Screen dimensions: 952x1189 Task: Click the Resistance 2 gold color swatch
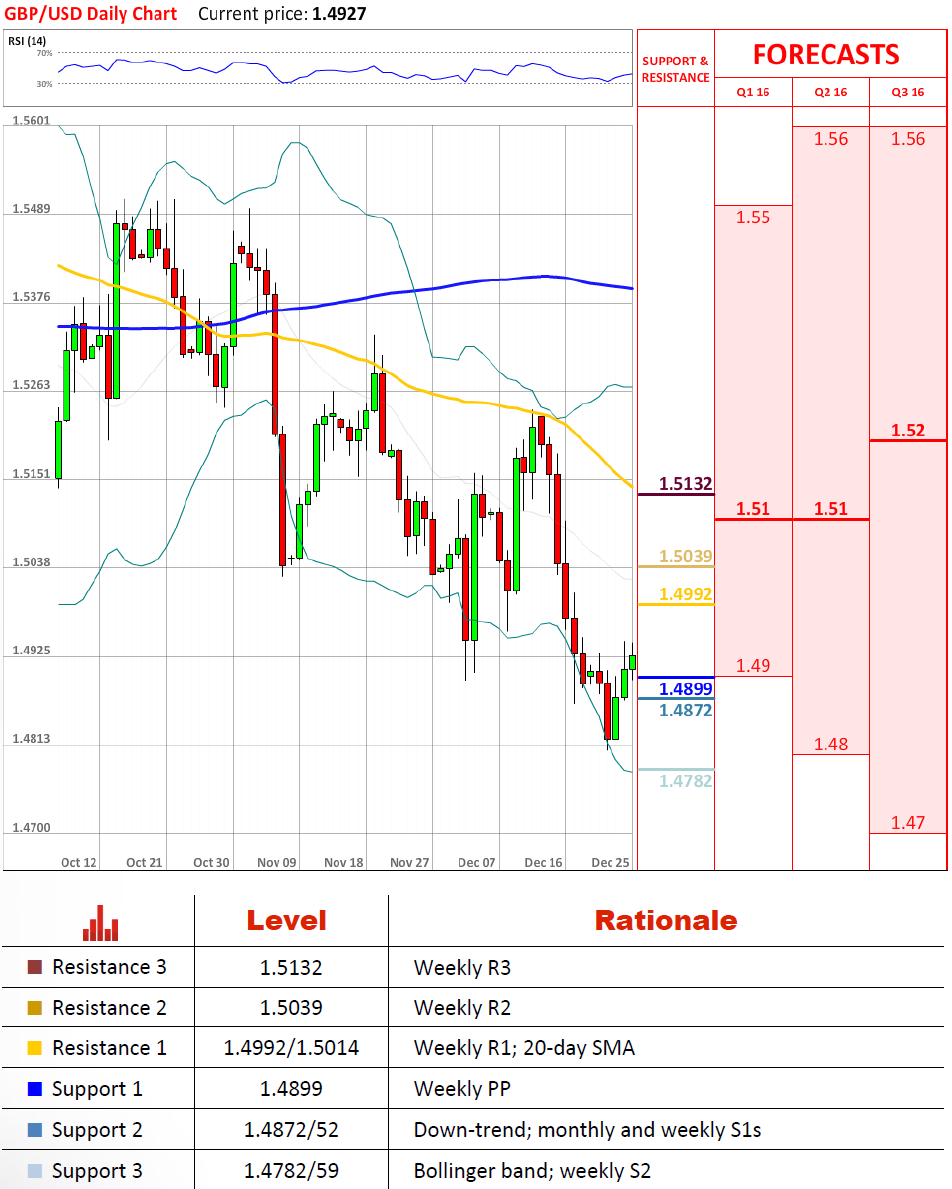point(34,1008)
